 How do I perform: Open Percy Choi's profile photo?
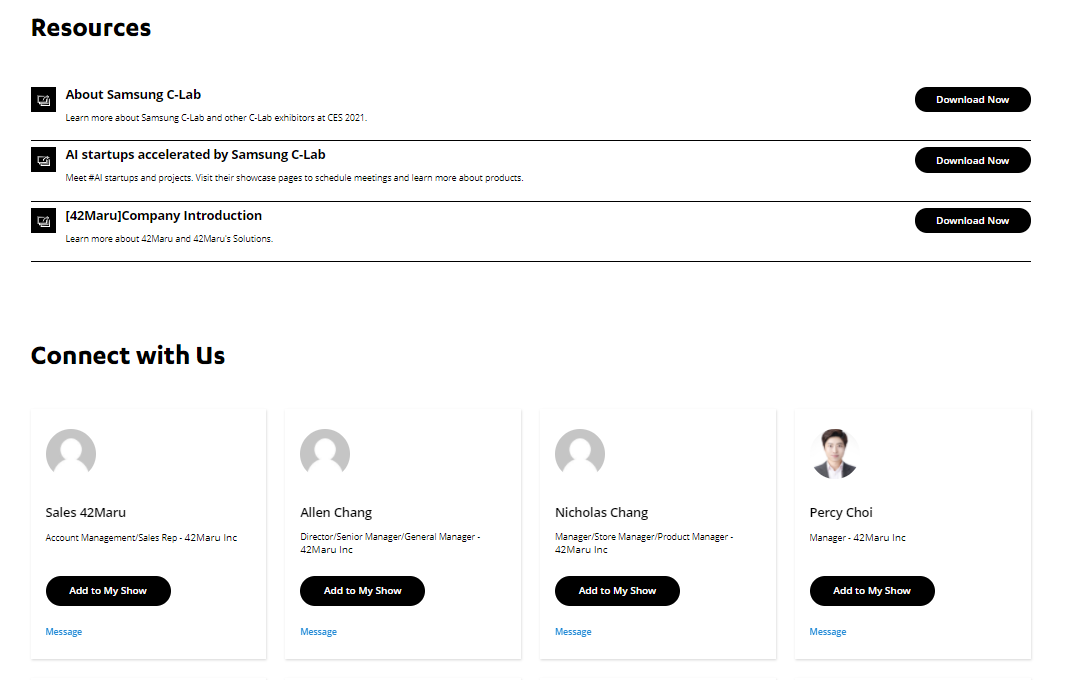tap(835, 453)
